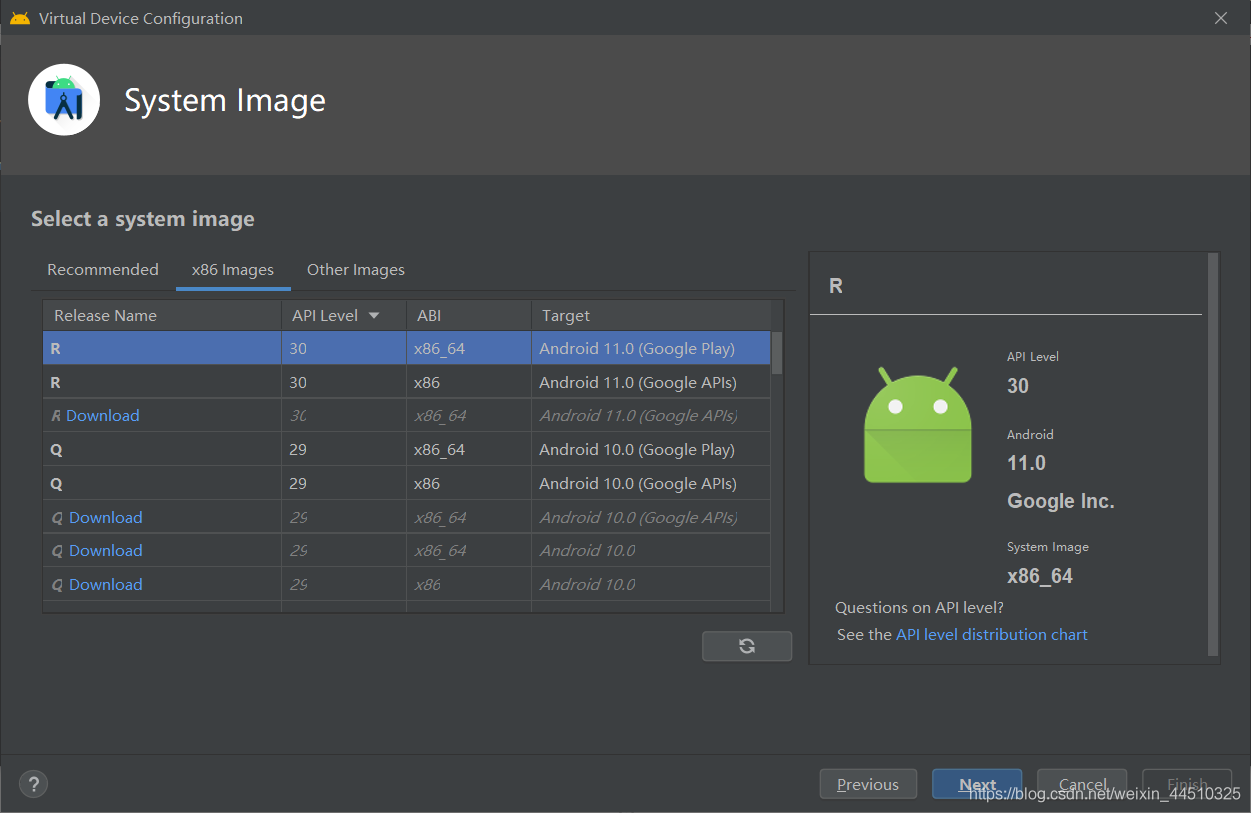Click the Cancel button
Screen dimensions: 1251x813
tap(1082, 784)
